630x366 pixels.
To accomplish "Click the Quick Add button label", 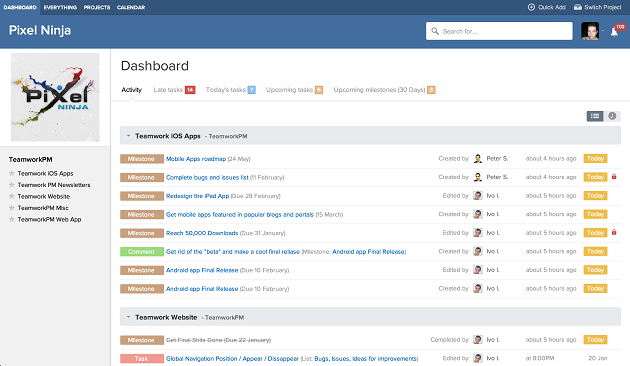I will (x=552, y=7).
